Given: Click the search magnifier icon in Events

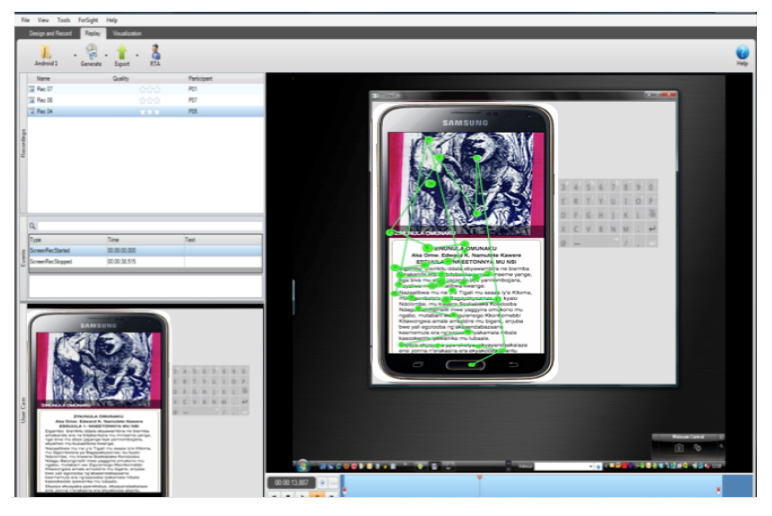Looking at the screenshot, I should click(33, 227).
